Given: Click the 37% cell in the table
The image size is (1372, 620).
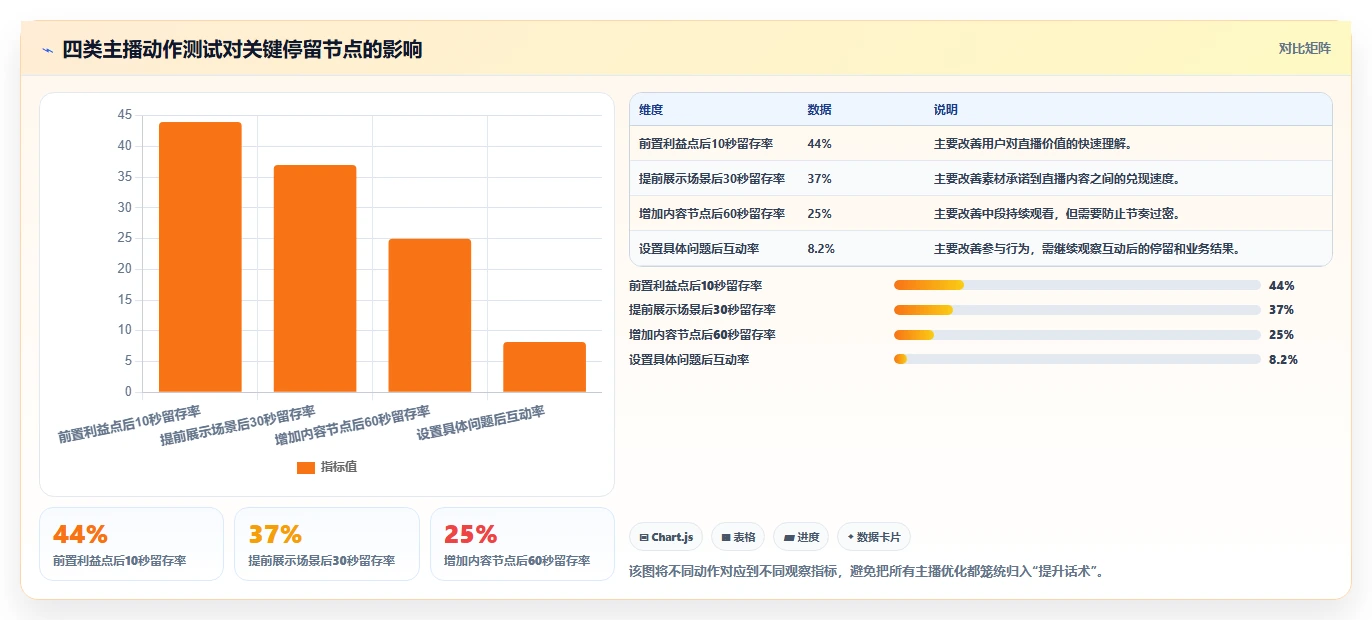Looking at the screenshot, I should [x=819, y=179].
